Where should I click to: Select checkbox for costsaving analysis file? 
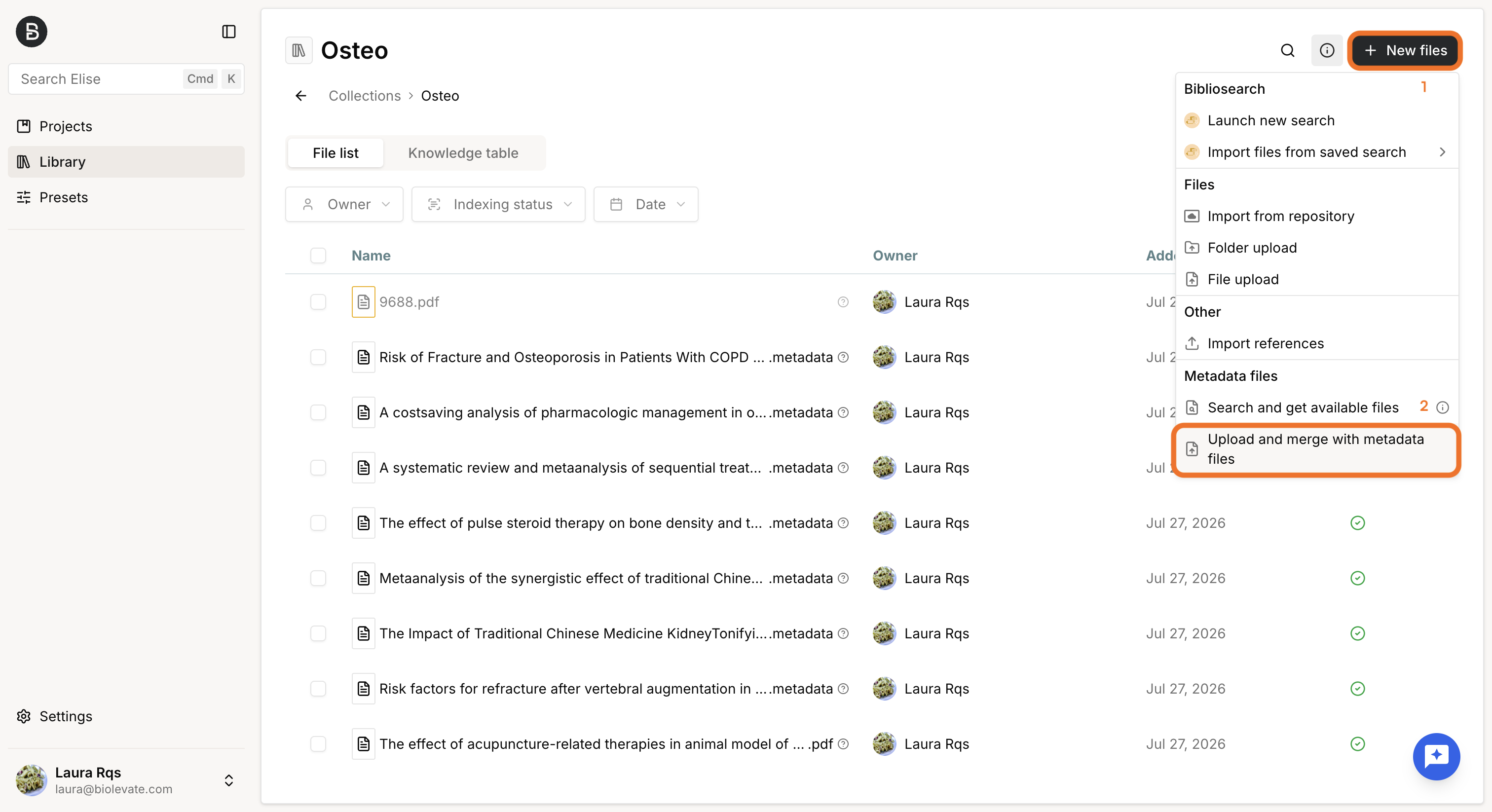point(318,412)
